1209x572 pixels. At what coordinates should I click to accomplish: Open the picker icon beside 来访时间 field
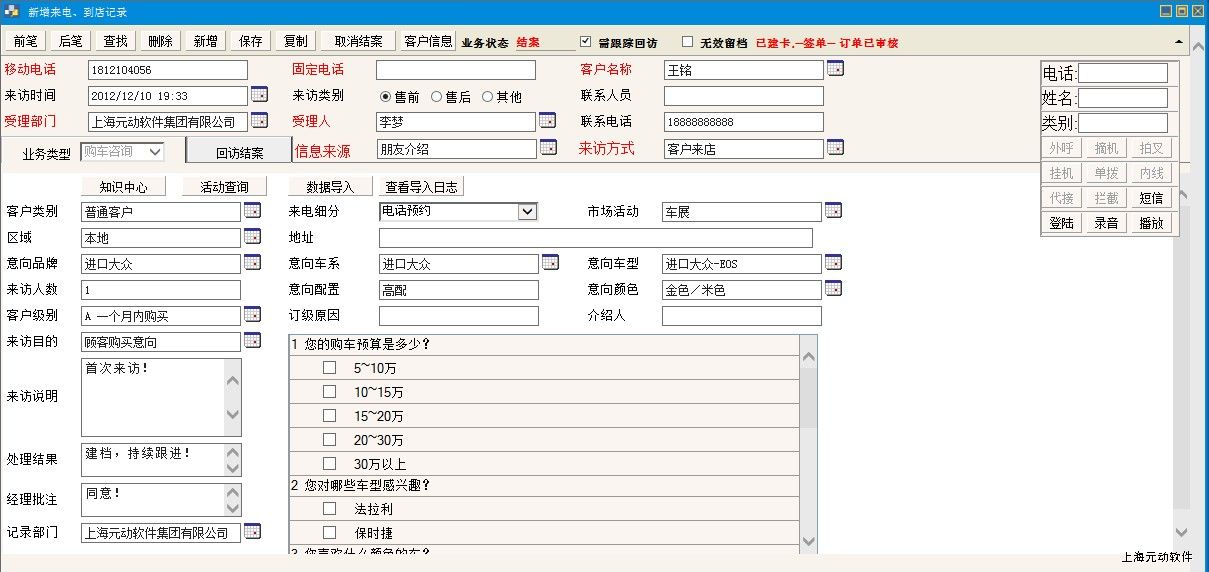259,95
